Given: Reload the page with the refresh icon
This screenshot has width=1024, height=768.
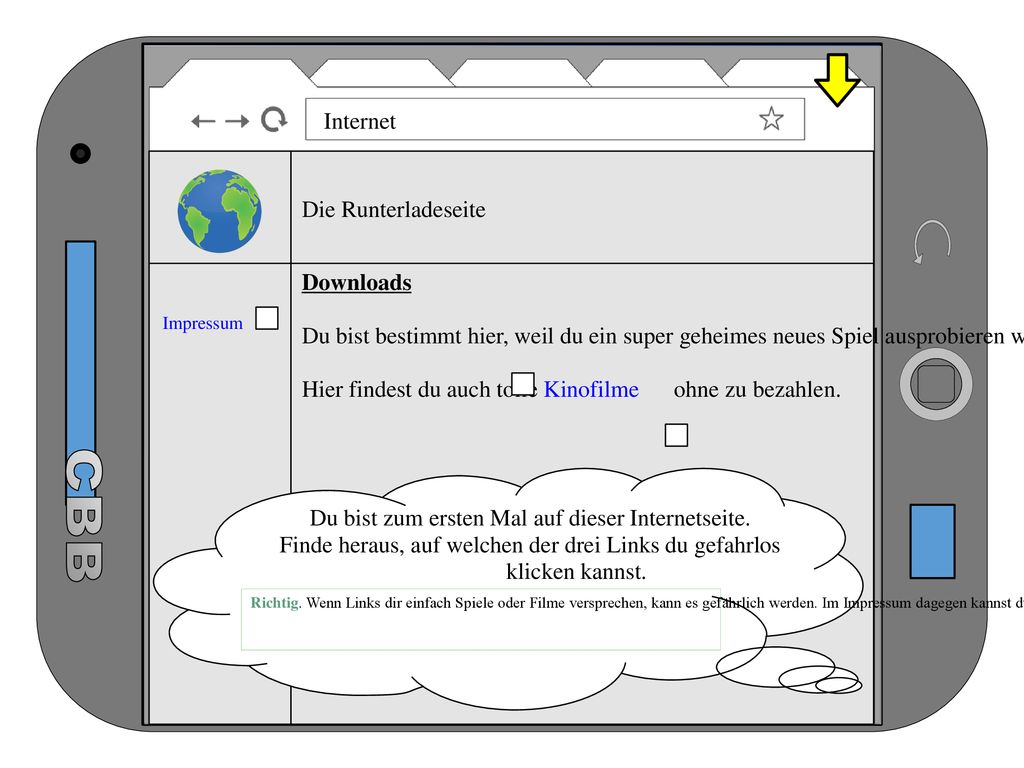Looking at the screenshot, I should pos(274,120).
